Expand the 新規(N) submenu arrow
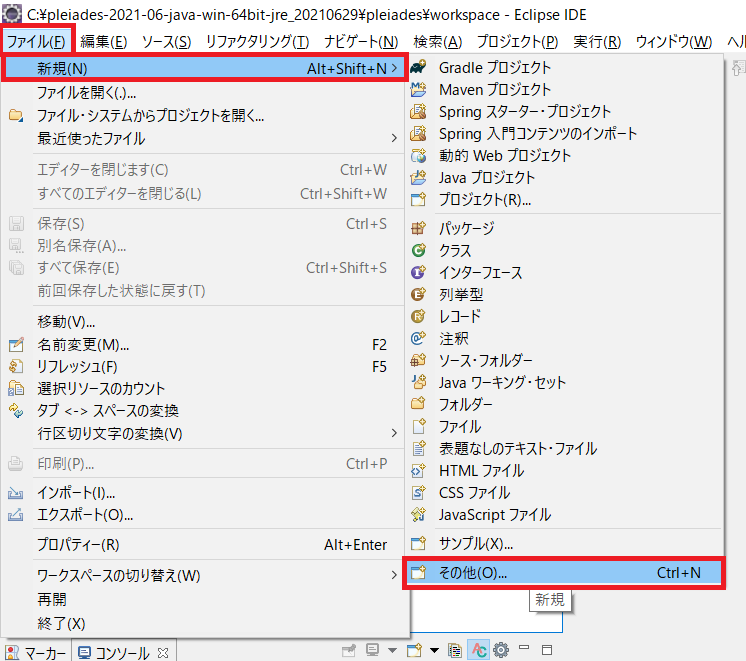 tap(394, 69)
